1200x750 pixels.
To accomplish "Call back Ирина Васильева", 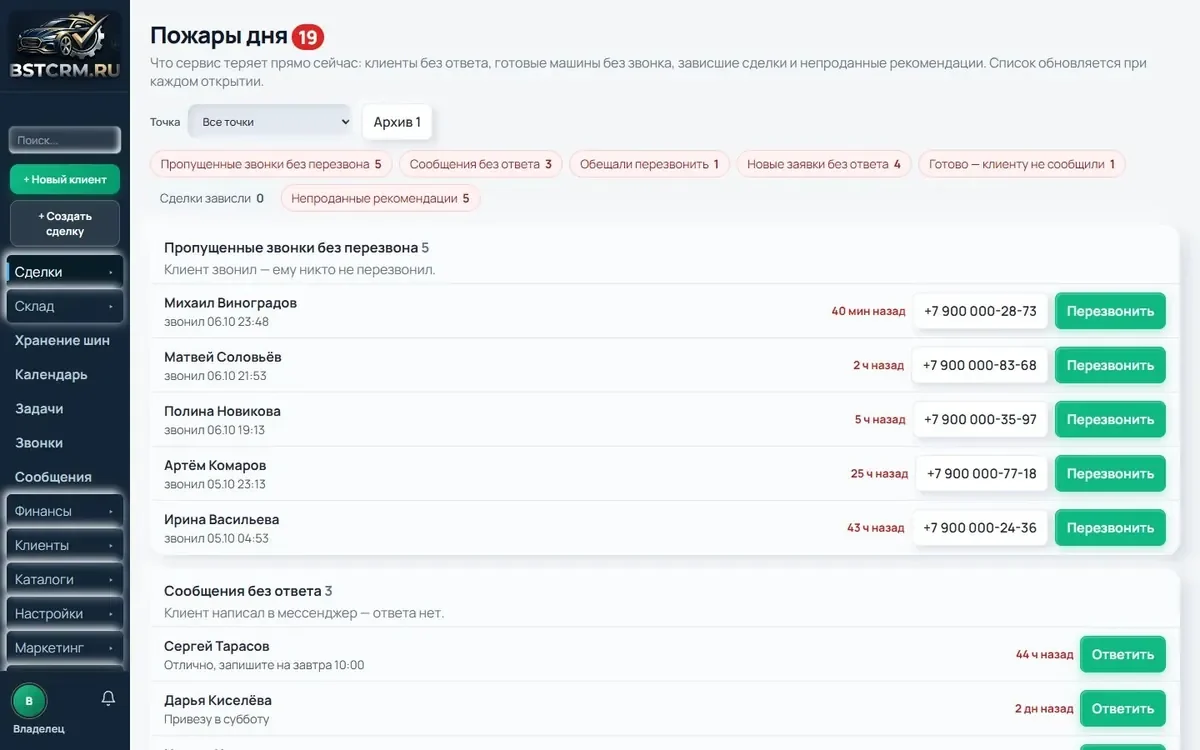I will pyautogui.click(x=1110, y=527).
